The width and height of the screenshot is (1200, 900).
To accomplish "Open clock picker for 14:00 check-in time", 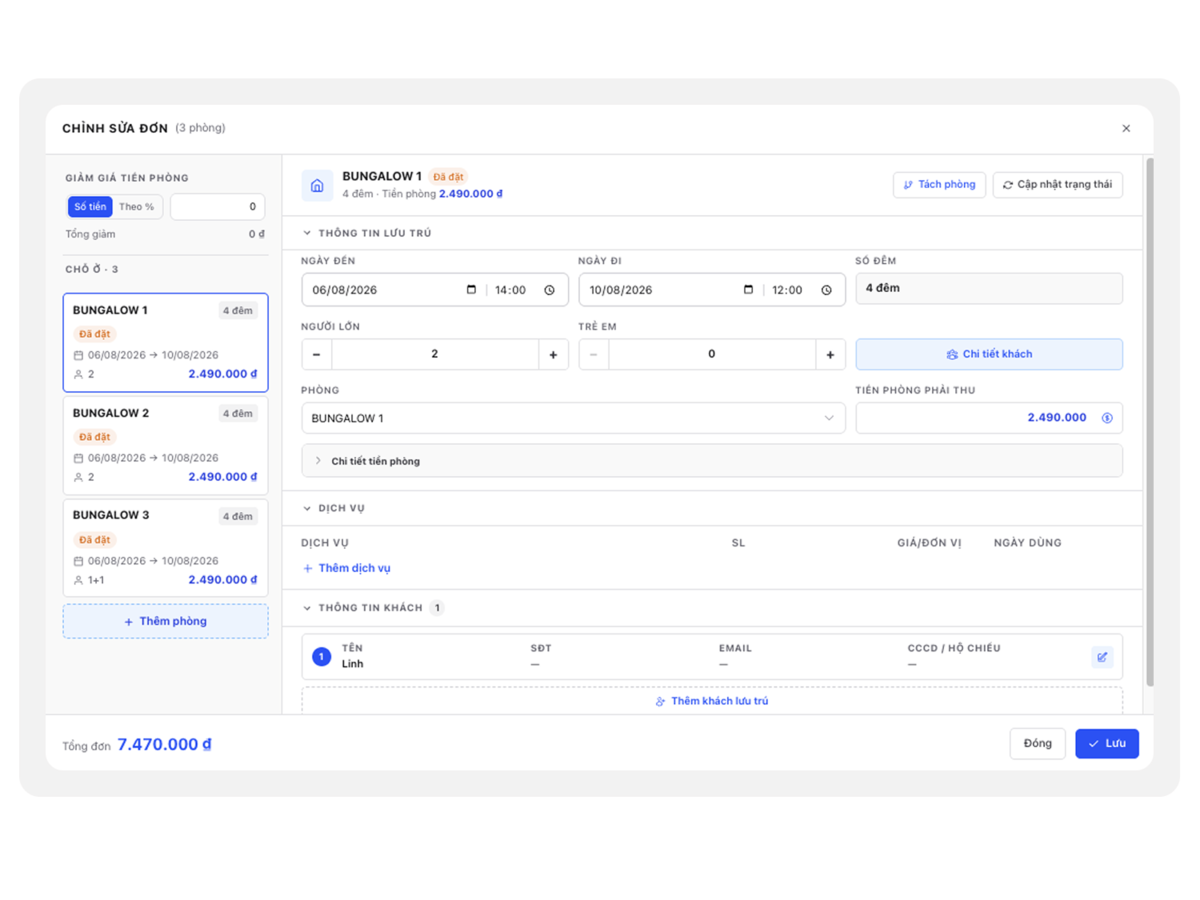I will [x=549, y=290].
